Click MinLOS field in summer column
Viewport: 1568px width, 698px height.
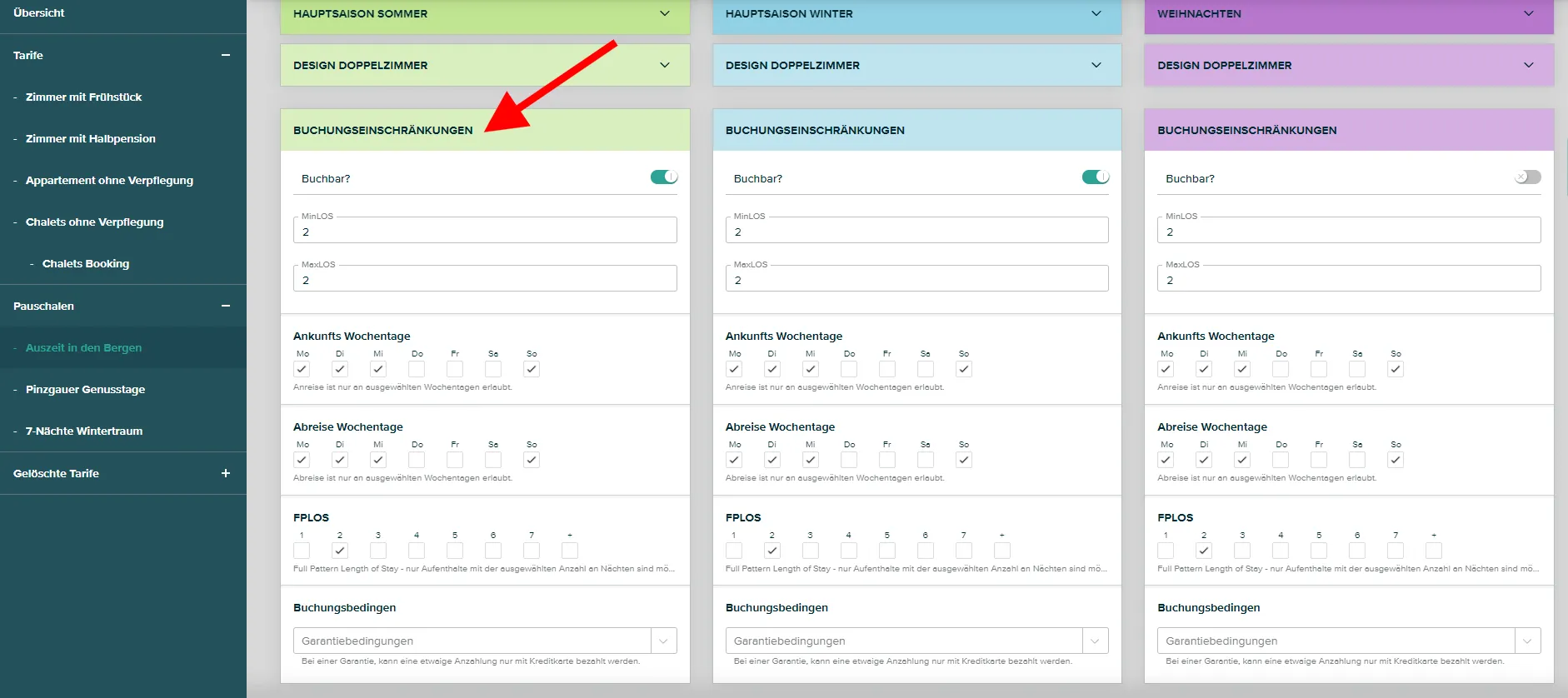[x=485, y=230]
